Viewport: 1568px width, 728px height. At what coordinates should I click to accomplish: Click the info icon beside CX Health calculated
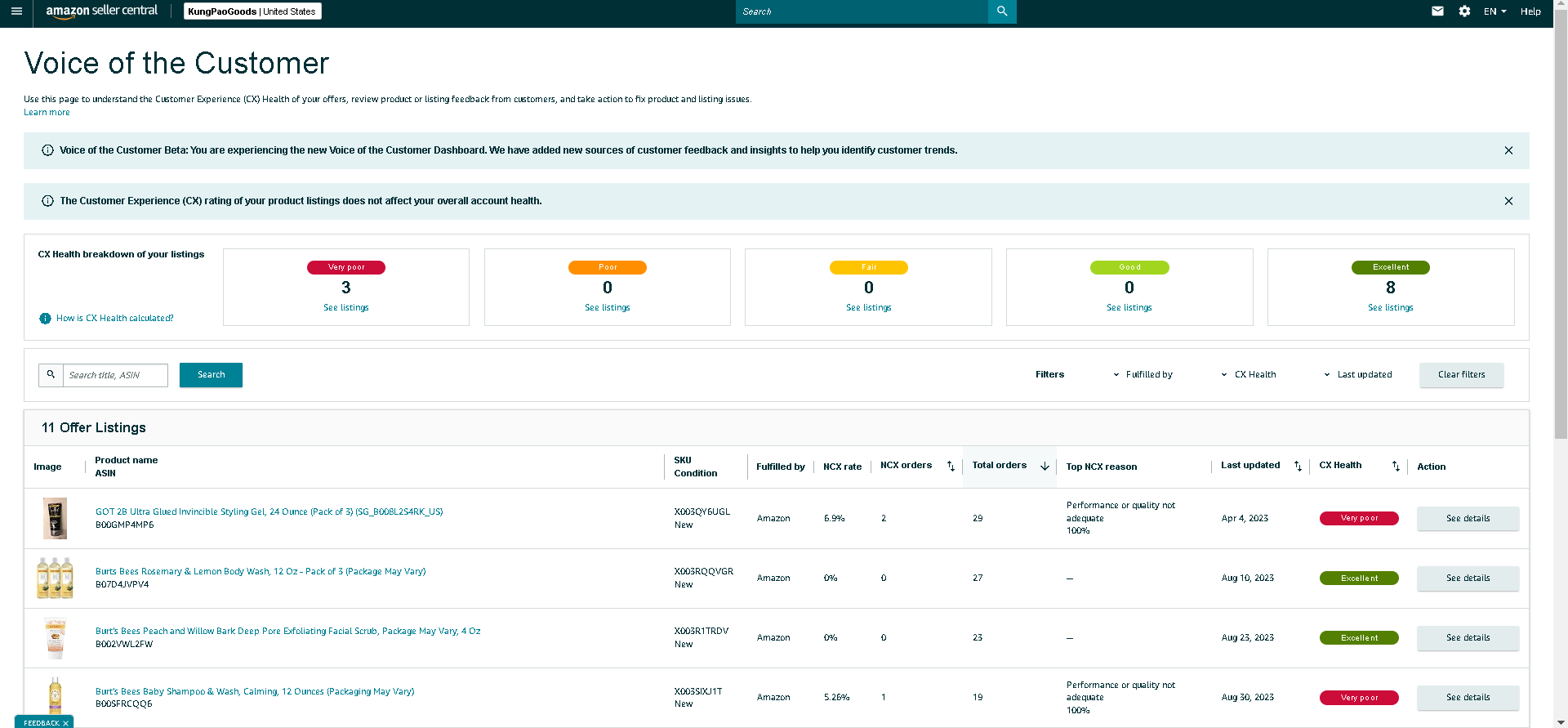point(45,319)
